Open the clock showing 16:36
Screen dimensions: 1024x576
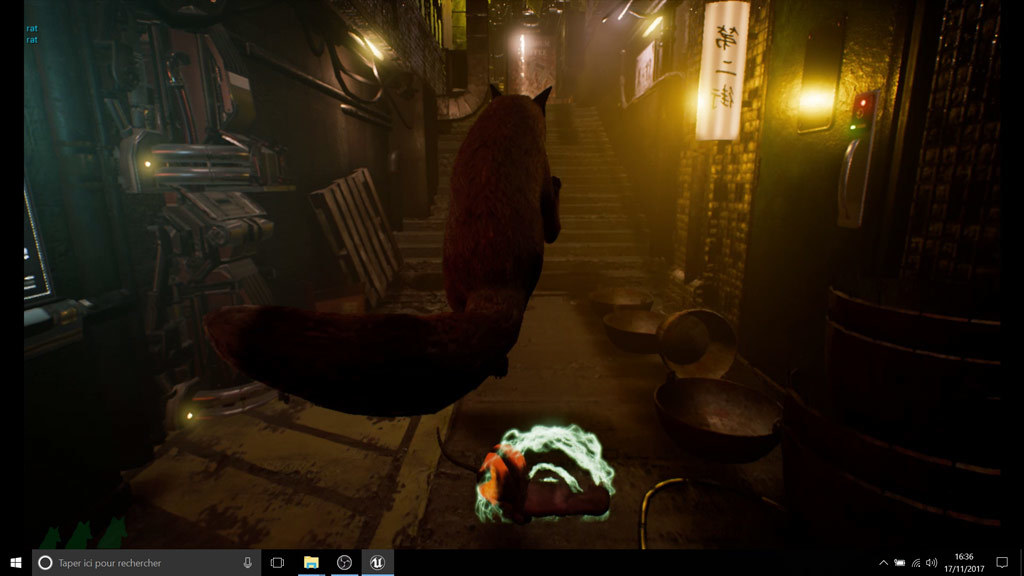[964, 562]
